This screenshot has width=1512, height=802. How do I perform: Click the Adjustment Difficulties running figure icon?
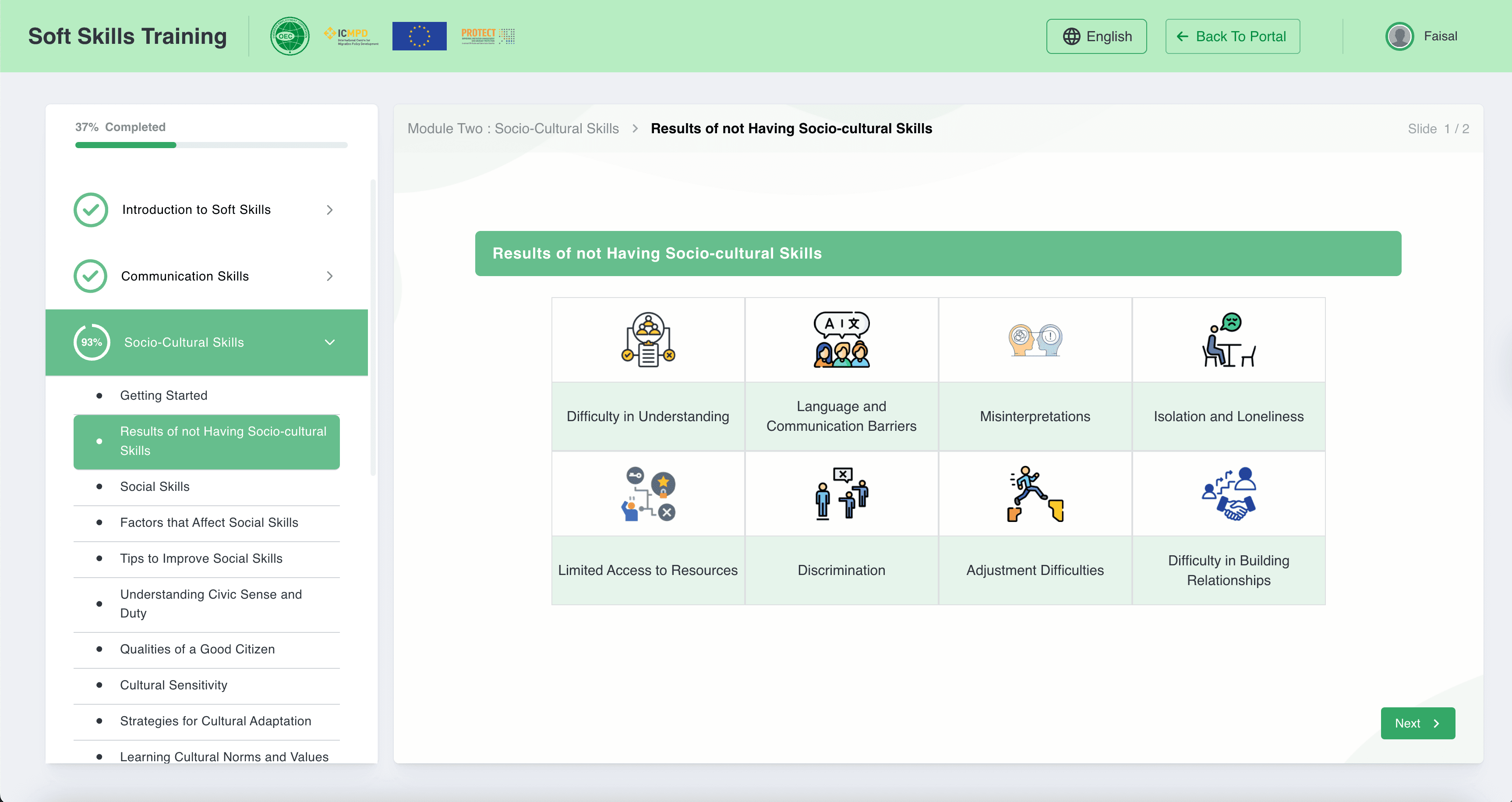(1035, 494)
